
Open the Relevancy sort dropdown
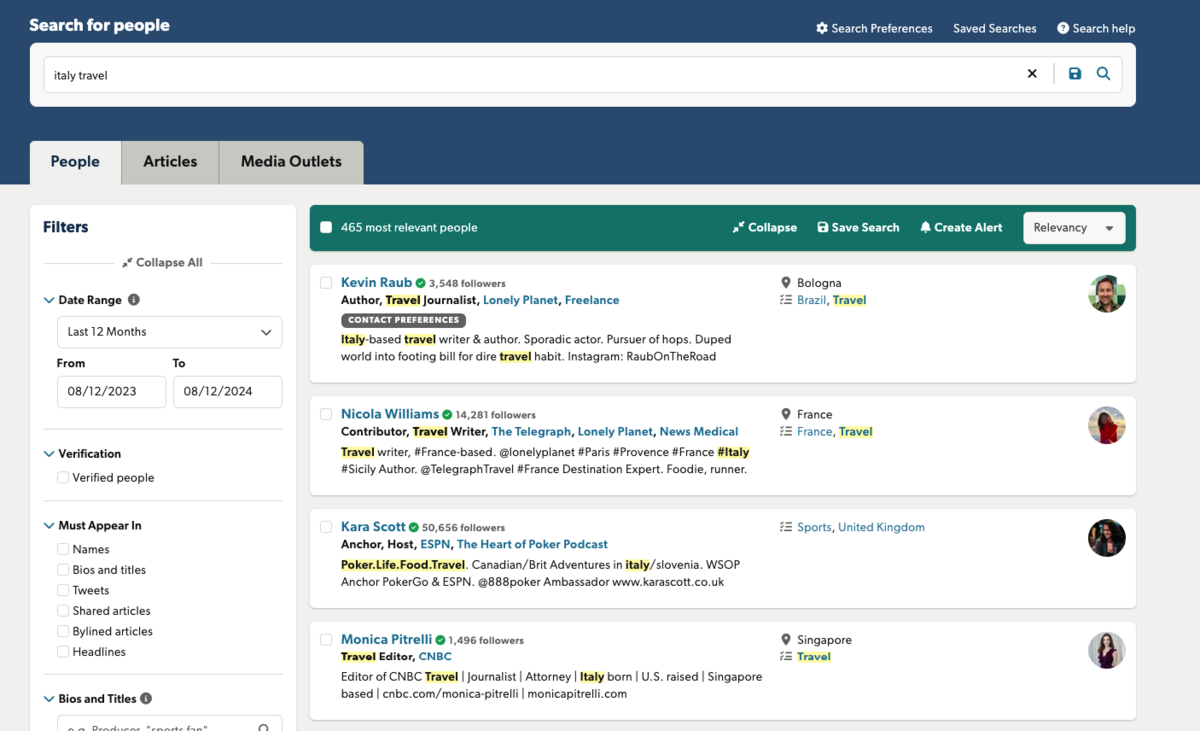pos(1073,228)
